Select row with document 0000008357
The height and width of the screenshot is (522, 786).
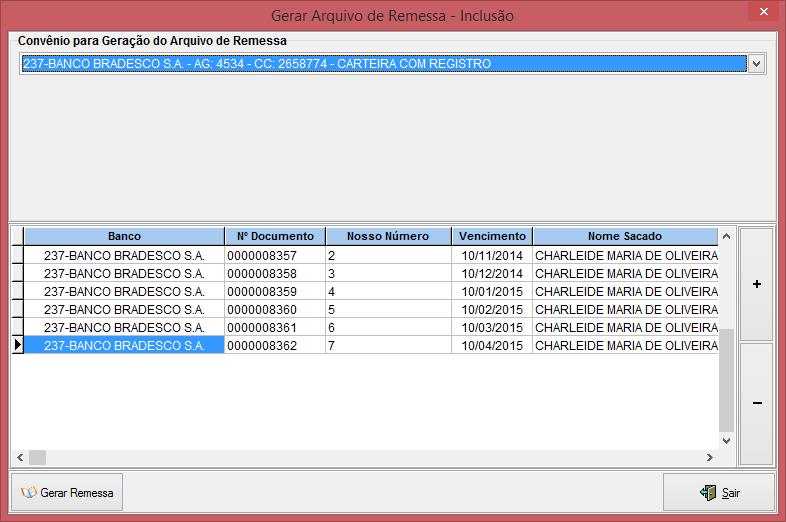[262, 256]
